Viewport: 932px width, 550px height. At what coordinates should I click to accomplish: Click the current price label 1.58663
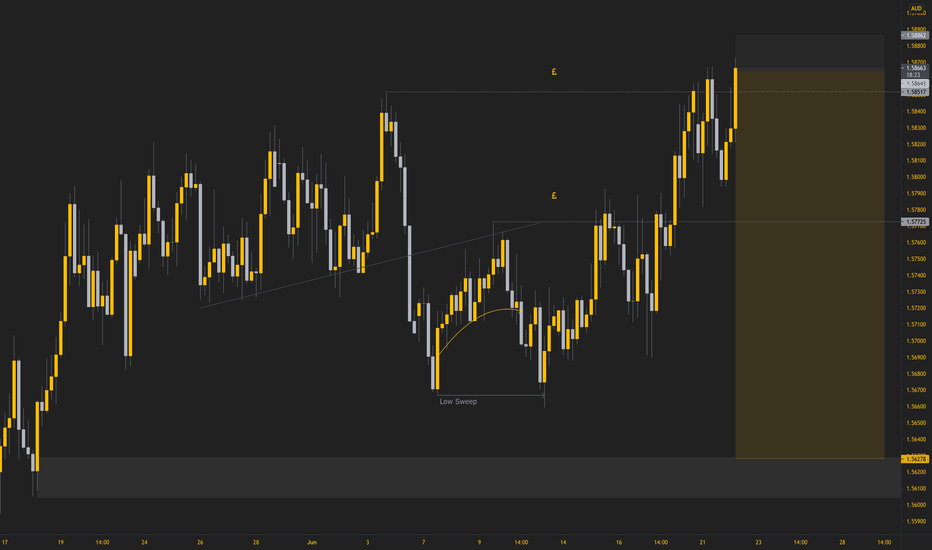point(916,68)
